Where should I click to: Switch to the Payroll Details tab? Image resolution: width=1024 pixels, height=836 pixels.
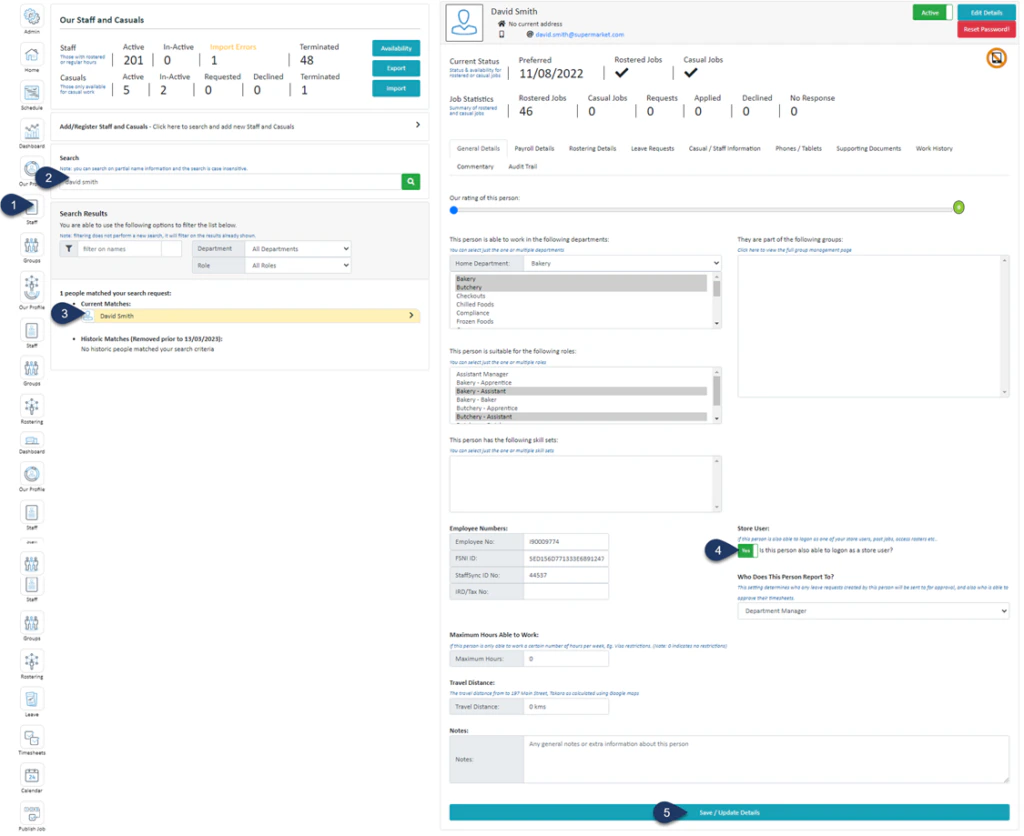534,149
